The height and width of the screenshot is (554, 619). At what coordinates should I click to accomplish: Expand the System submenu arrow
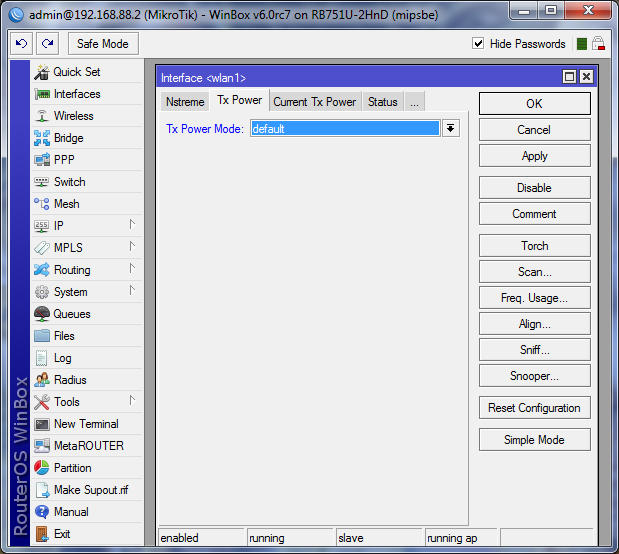[x=132, y=291]
